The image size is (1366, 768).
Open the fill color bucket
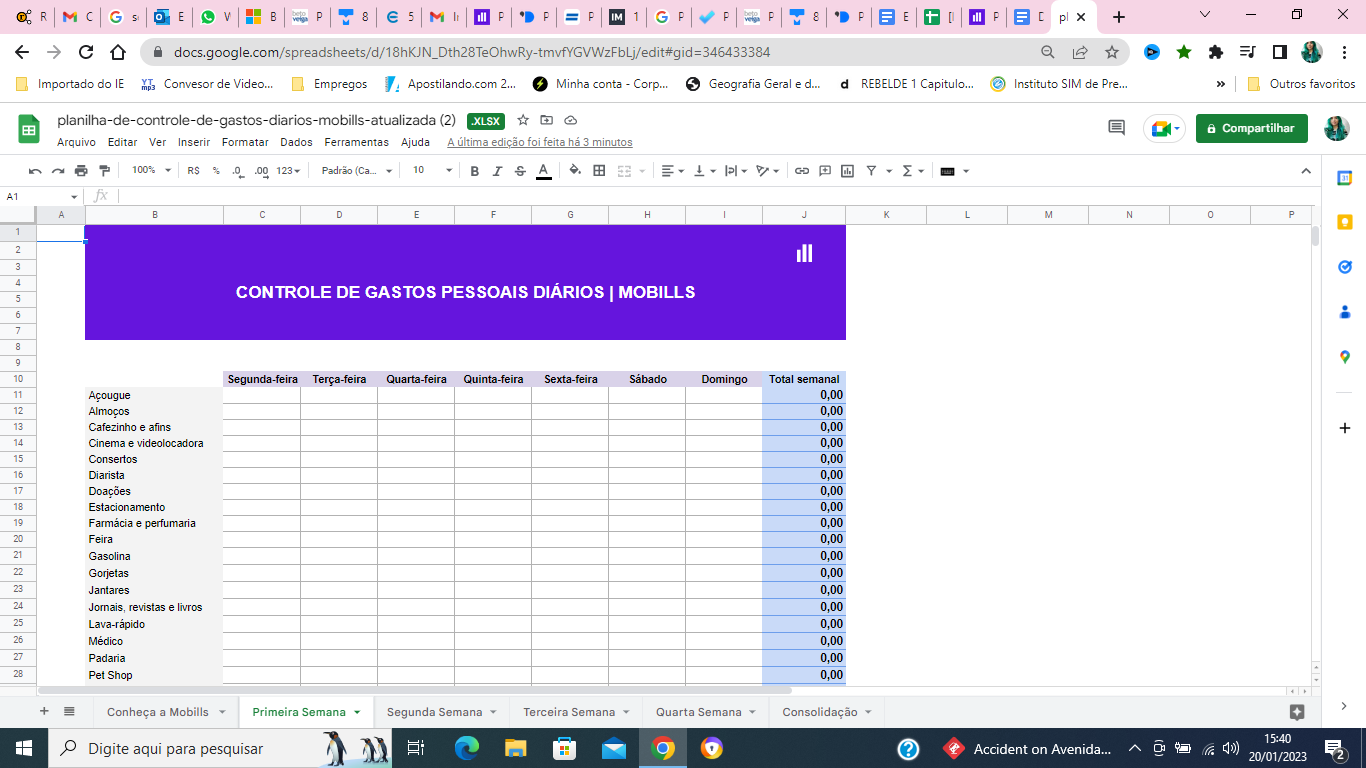click(x=575, y=171)
